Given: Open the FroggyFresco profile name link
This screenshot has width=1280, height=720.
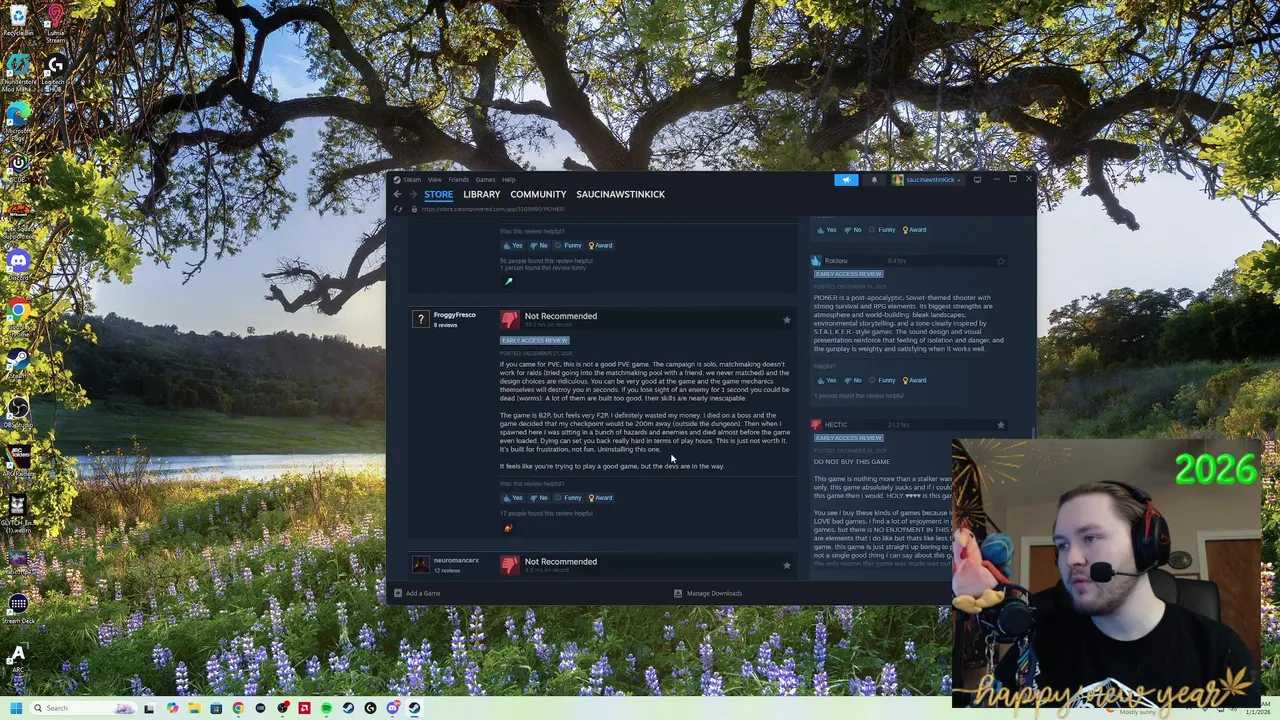Looking at the screenshot, I should click(454, 315).
